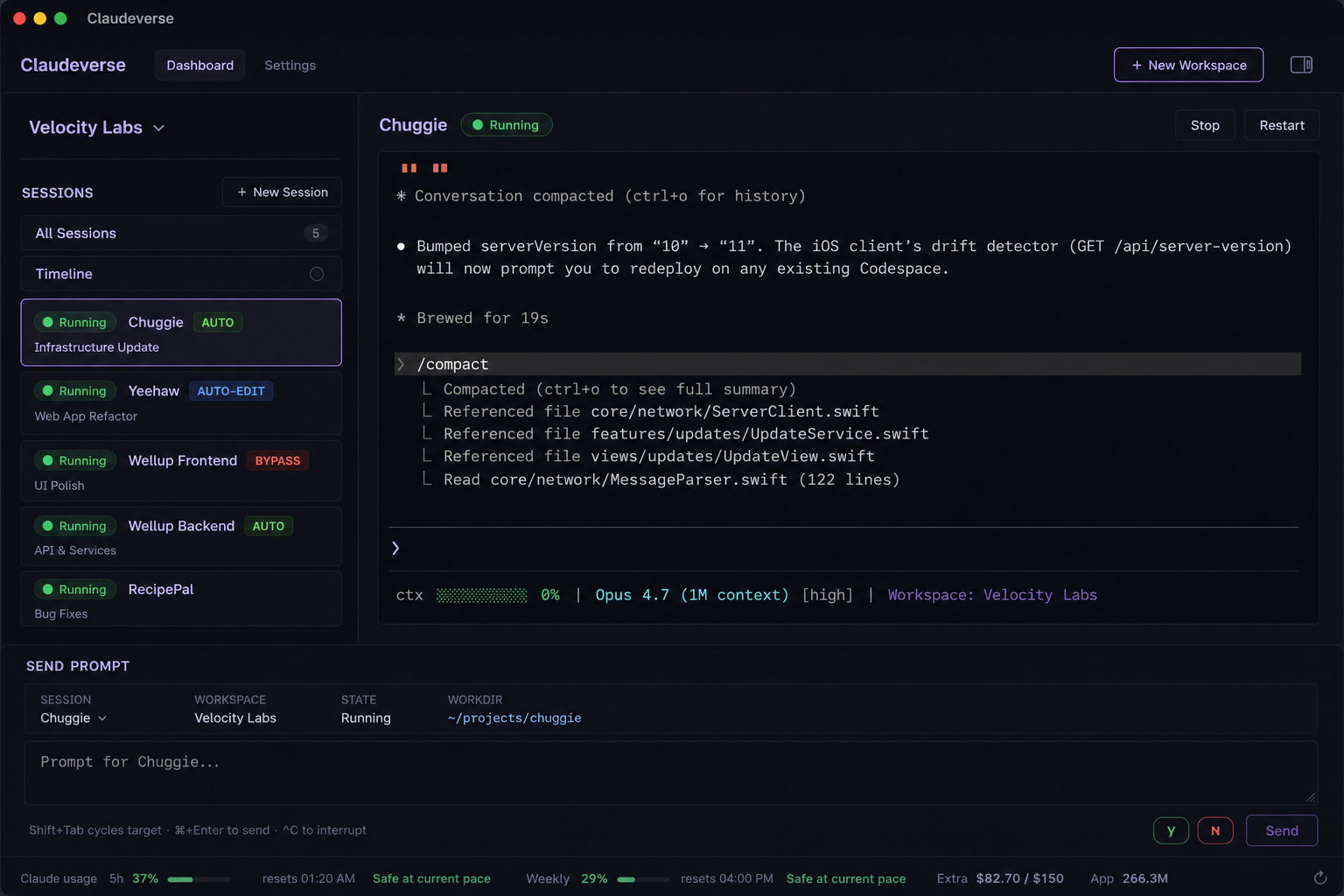Viewport: 1344px width, 896px height.
Task: Click core/network/ServerClient.swift file reference
Action: (x=734, y=411)
